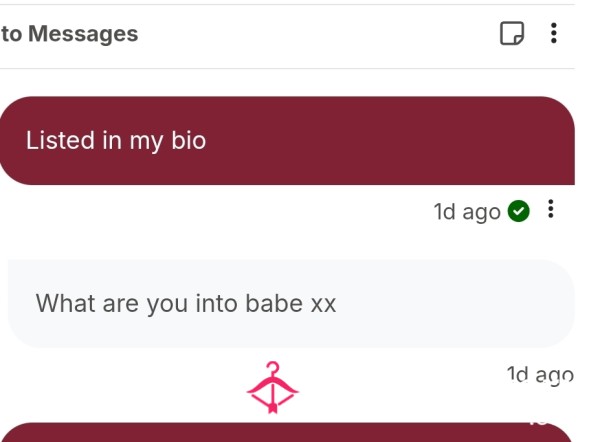Image resolution: width=600 pixels, height=442 pixels.
Task: Open the sticky note icon in header
Action: [x=512, y=33]
